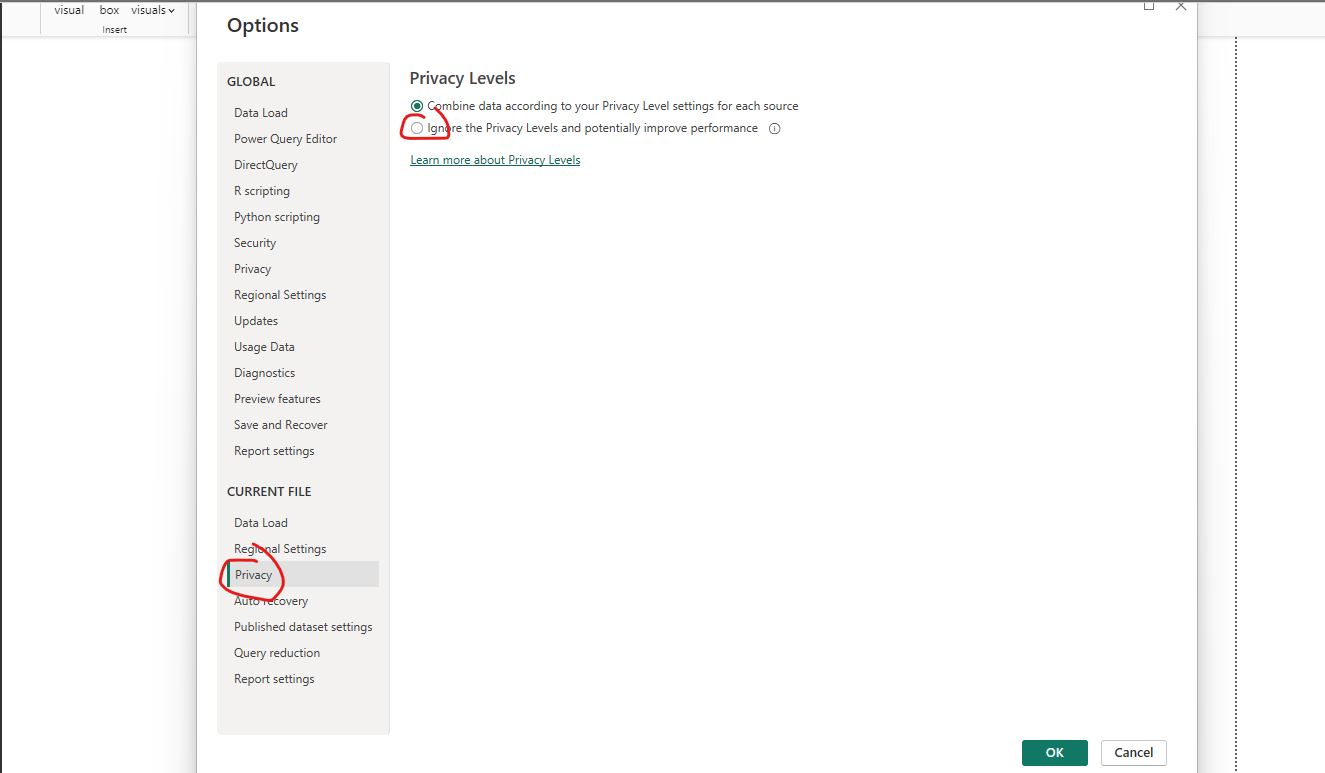Open Global Privacy options
1325x773 pixels.
pyautogui.click(x=253, y=269)
